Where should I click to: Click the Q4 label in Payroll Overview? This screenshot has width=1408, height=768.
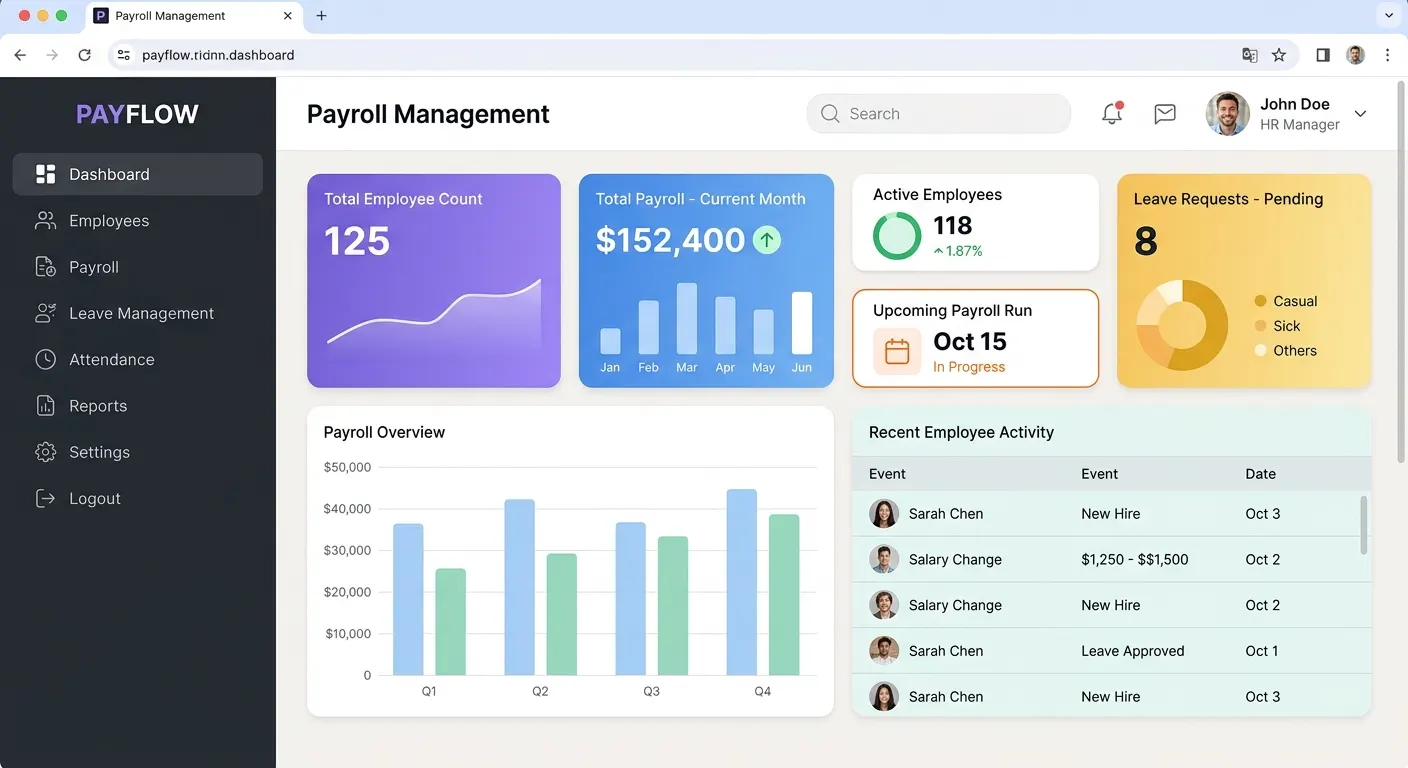[762, 691]
